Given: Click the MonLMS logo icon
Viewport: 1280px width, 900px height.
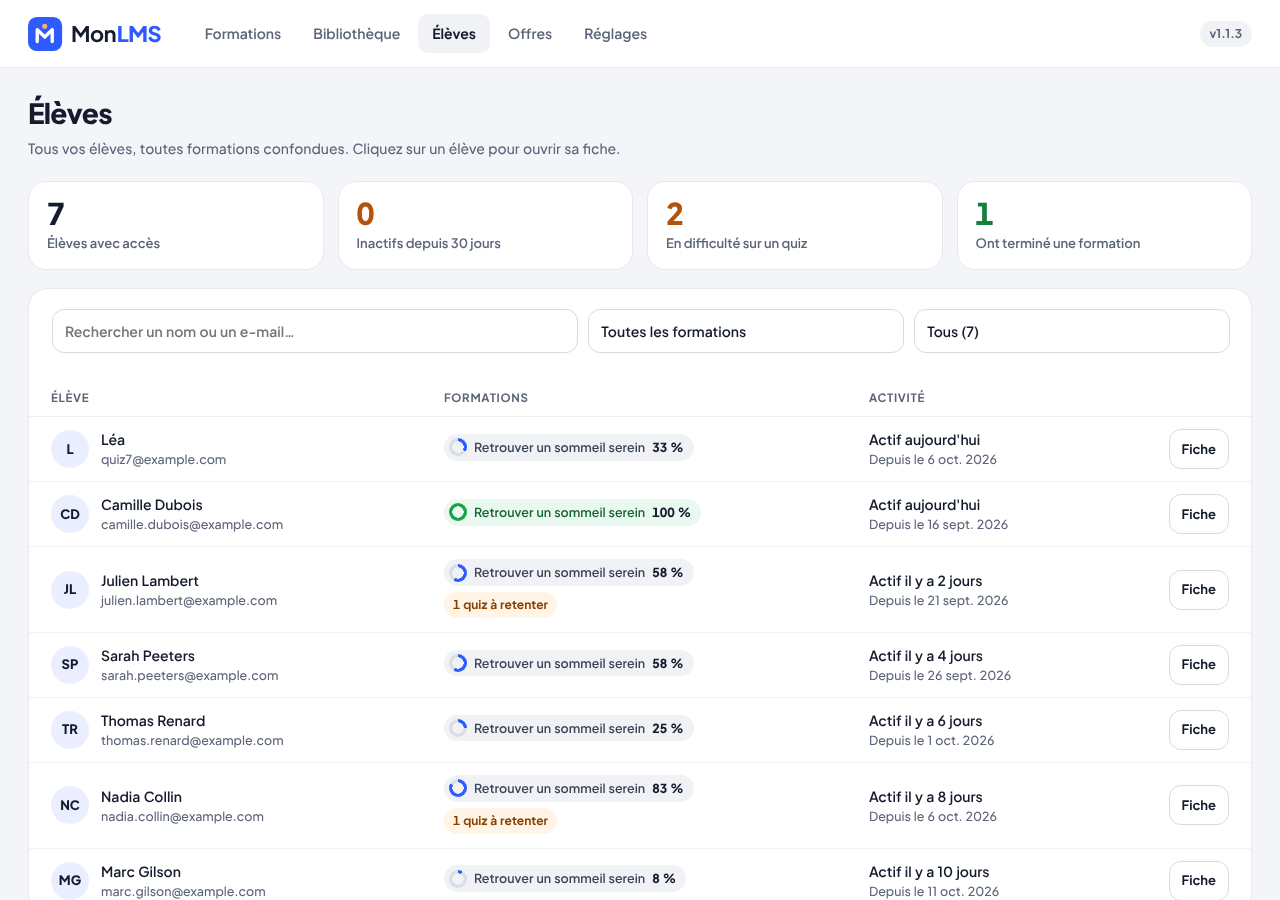Looking at the screenshot, I should pyautogui.click(x=45, y=34).
